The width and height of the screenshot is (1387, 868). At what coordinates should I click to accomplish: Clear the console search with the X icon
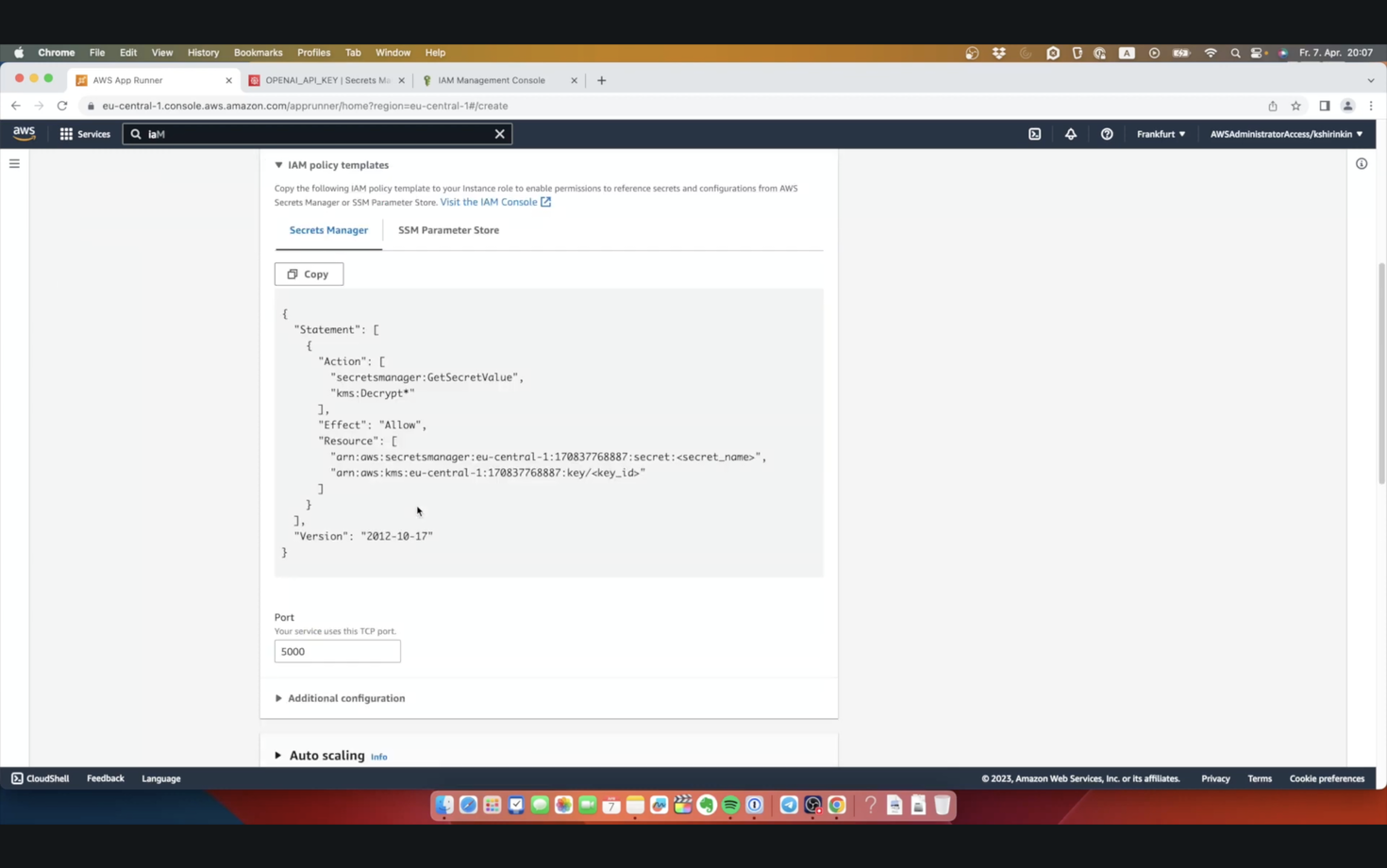[x=500, y=134]
